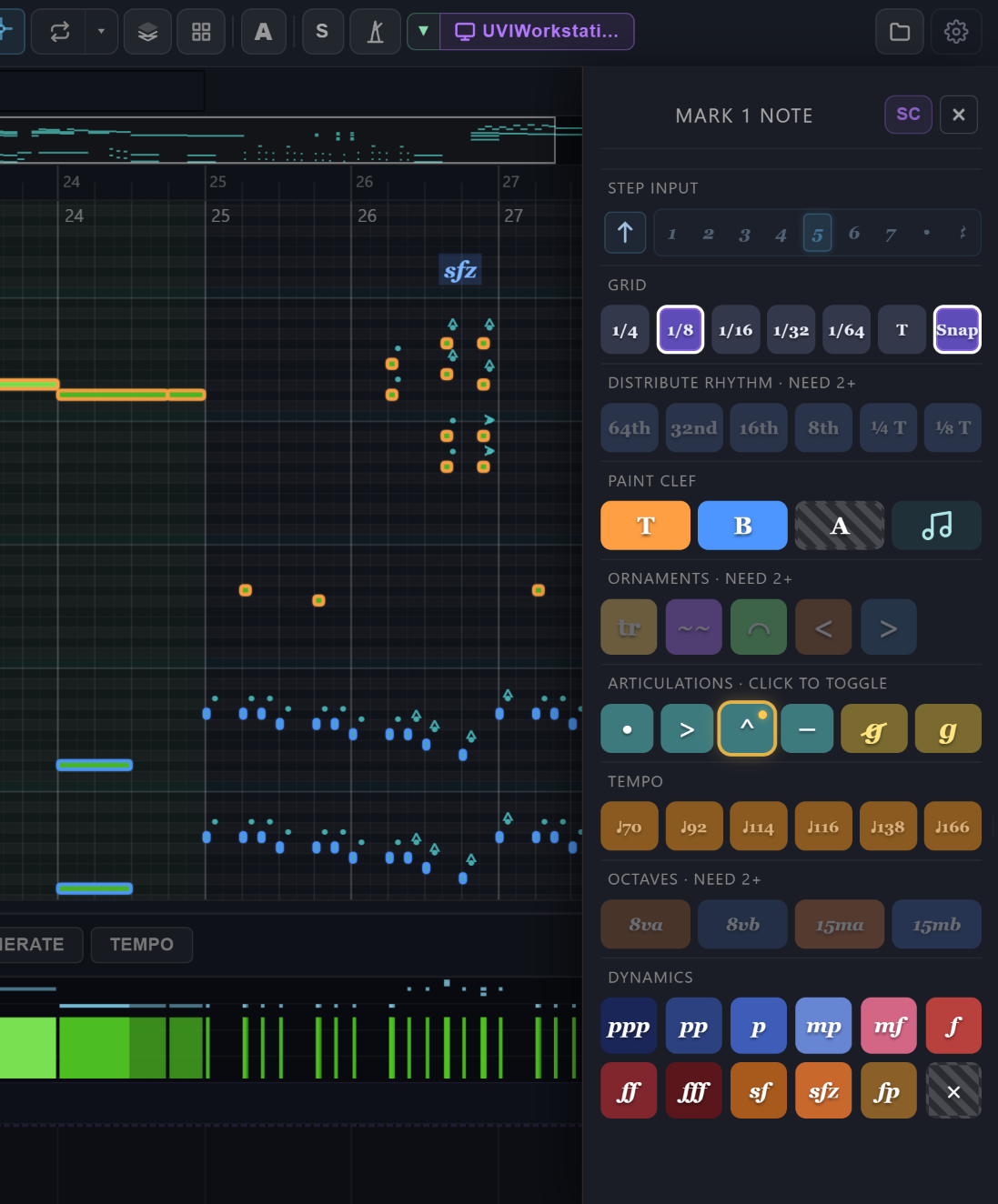
Task: Toggle the marcato ^ articulation
Action: [x=747, y=728]
